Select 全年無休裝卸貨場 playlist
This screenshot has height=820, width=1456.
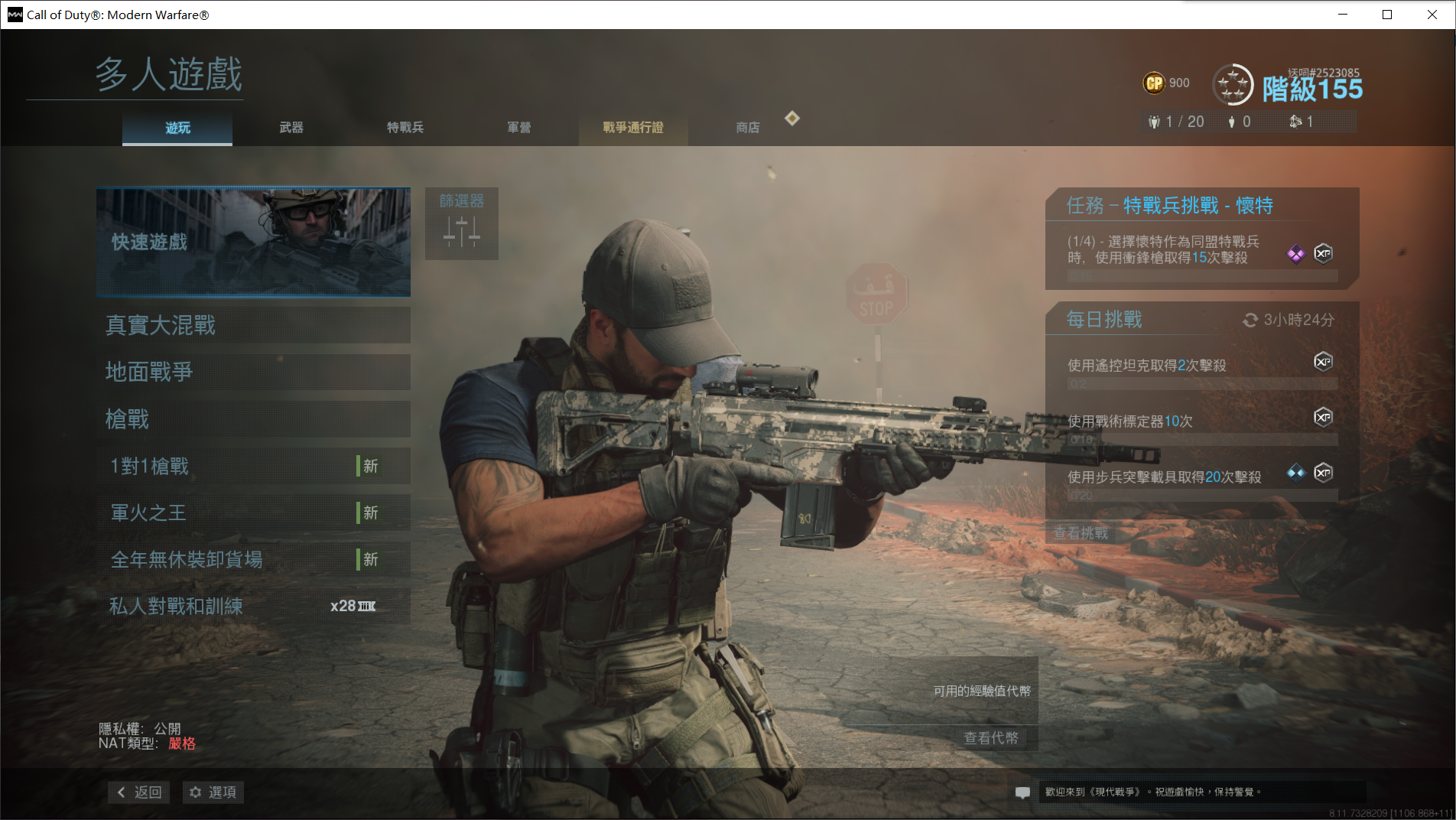[x=253, y=559]
